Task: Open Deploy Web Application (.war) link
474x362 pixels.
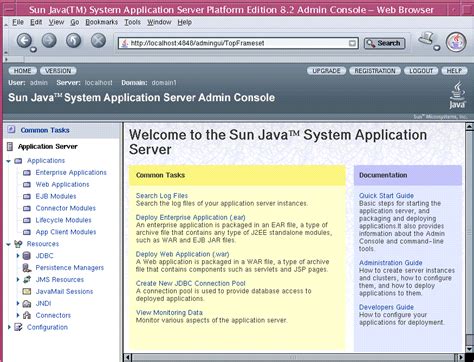Action: click(182, 254)
